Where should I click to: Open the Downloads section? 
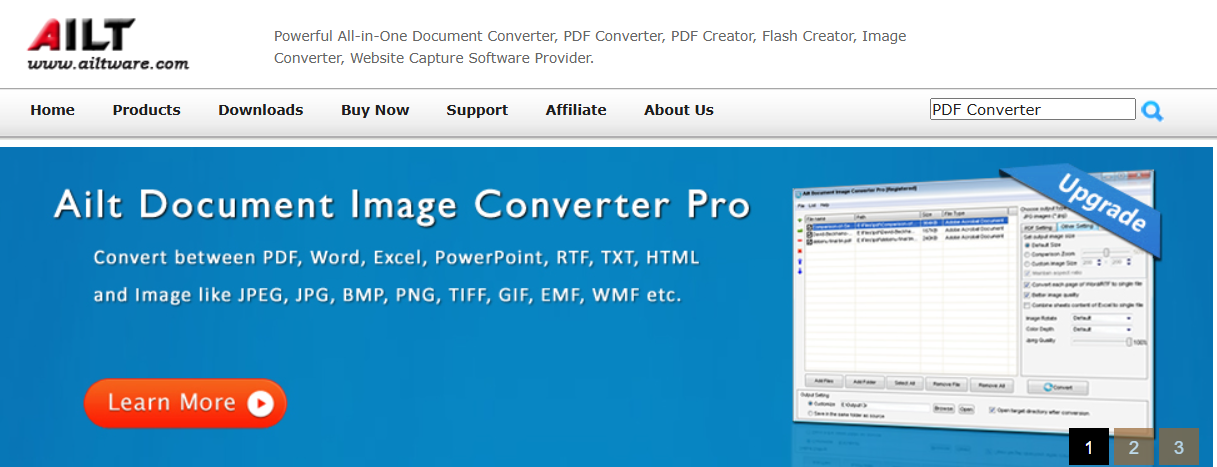260,110
